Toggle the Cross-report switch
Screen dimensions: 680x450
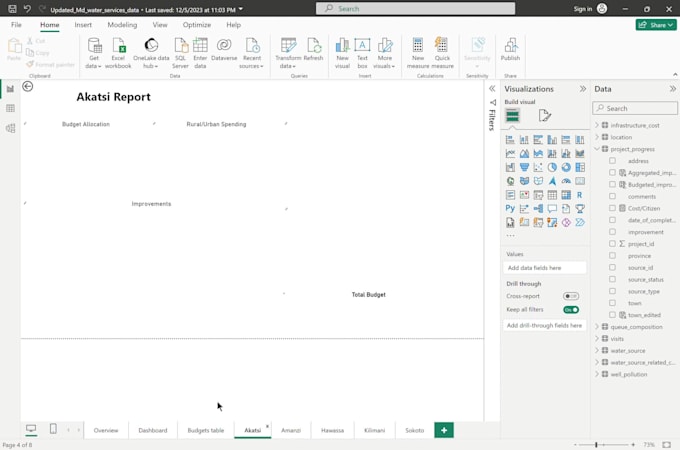571,296
